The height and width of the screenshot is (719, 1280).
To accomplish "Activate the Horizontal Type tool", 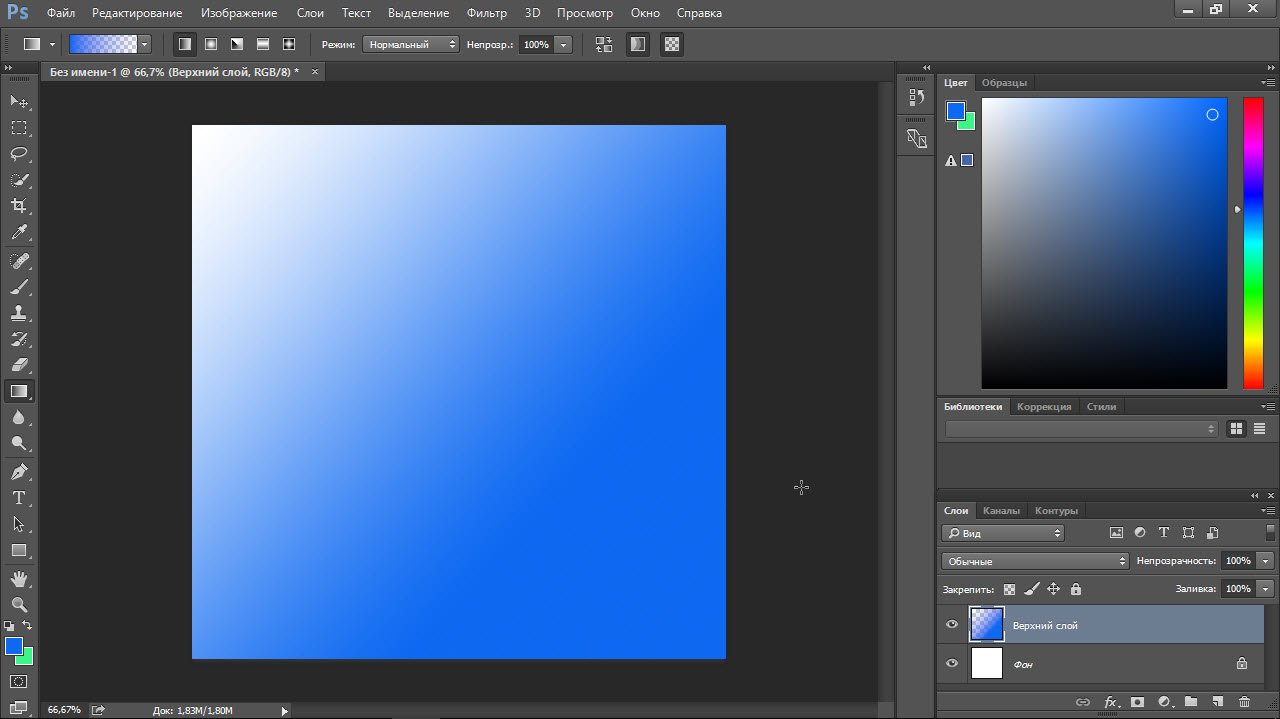I will pos(19,498).
